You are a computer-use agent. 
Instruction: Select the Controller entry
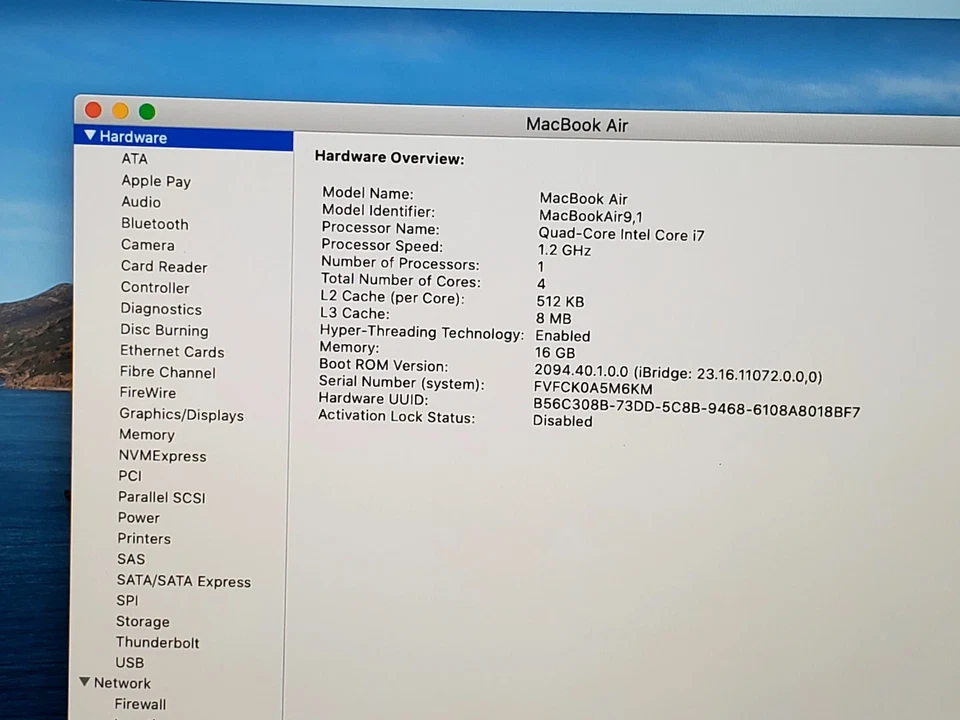(x=155, y=287)
